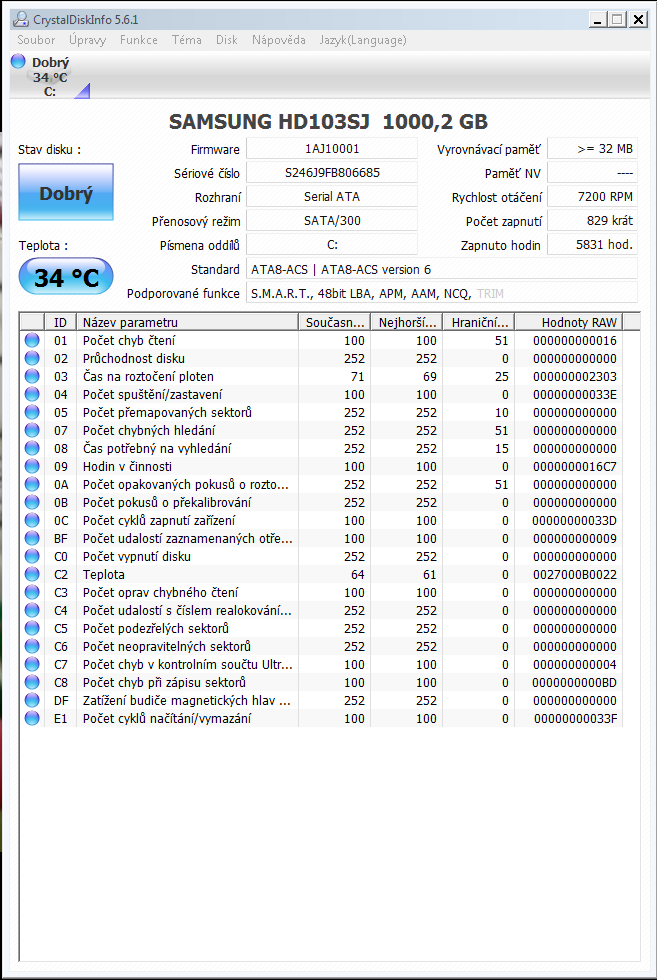Click status icon for Počet pokusů o překalibrování
This screenshot has width=657, height=980.
(32, 502)
